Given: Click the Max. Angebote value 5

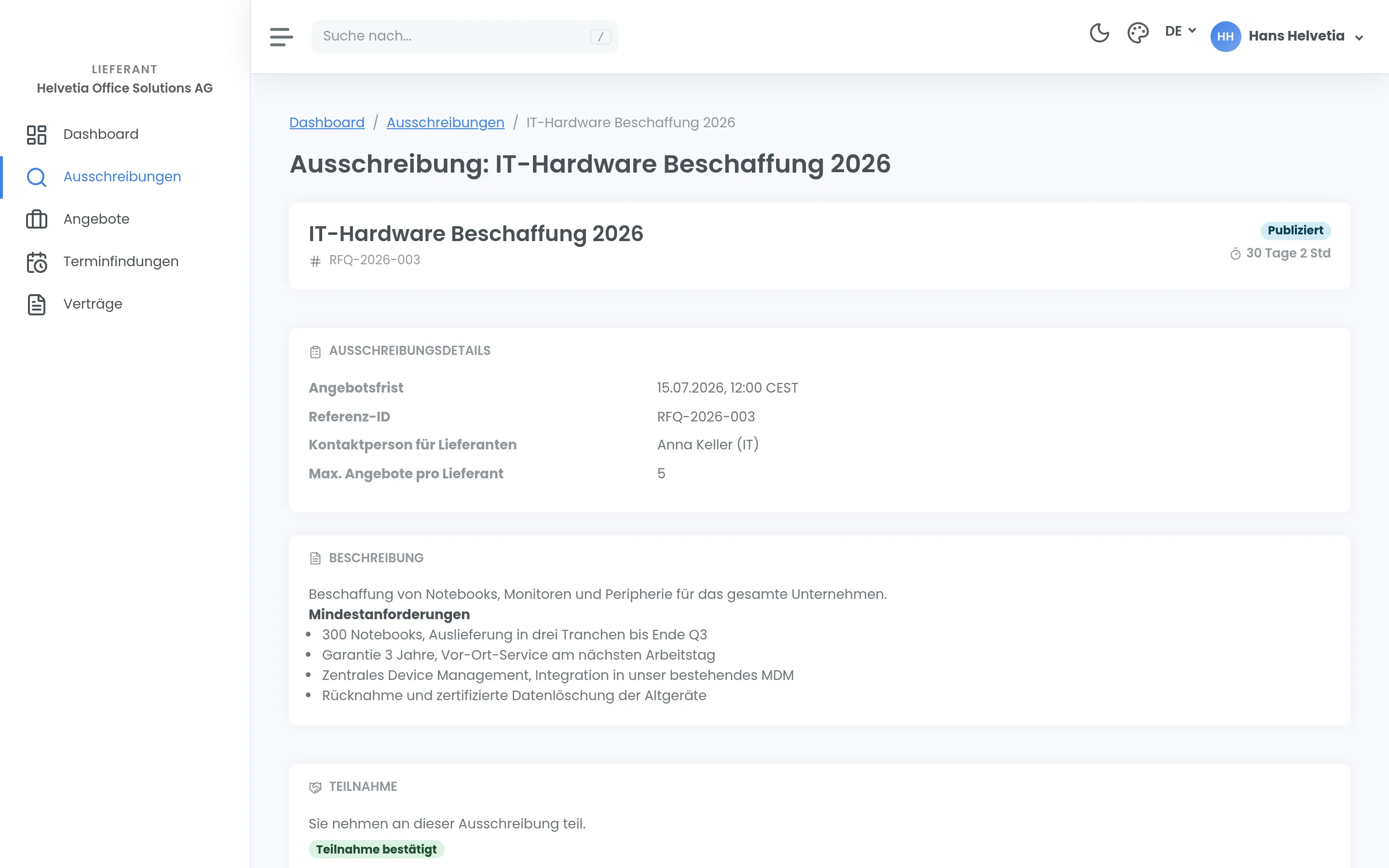Looking at the screenshot, I should [661, 474].
